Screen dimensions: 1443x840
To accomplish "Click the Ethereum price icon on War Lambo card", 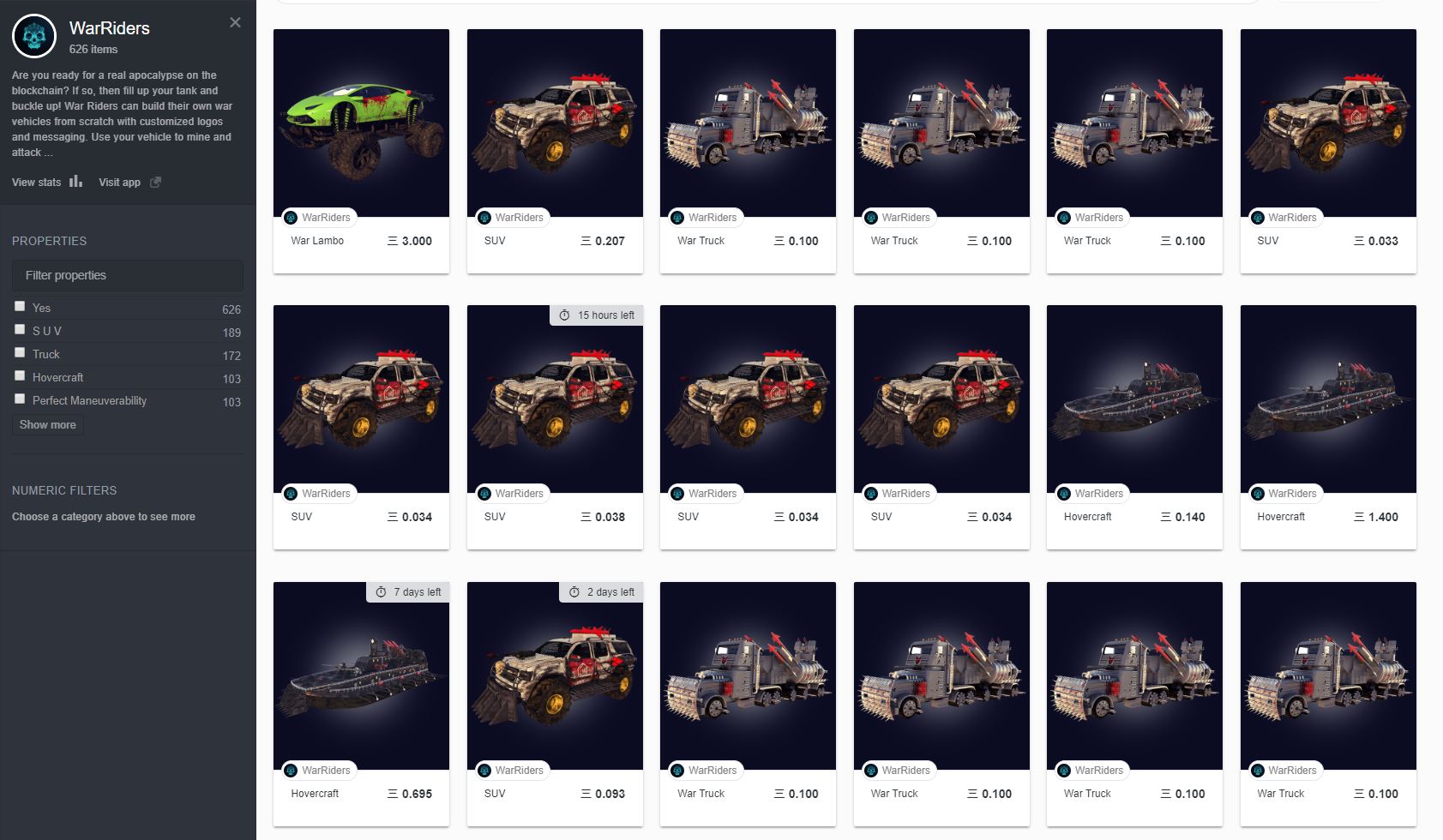I will [393, 241].
